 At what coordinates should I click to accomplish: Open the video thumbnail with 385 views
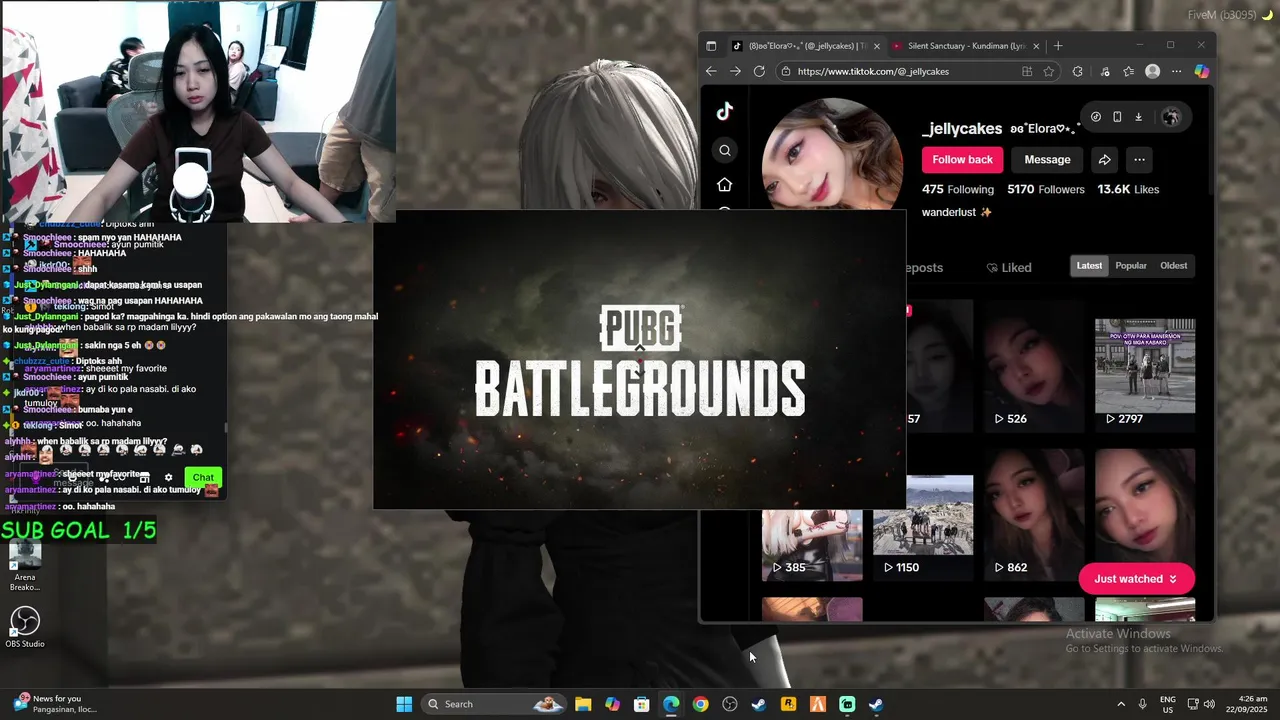tap(812, 545)
